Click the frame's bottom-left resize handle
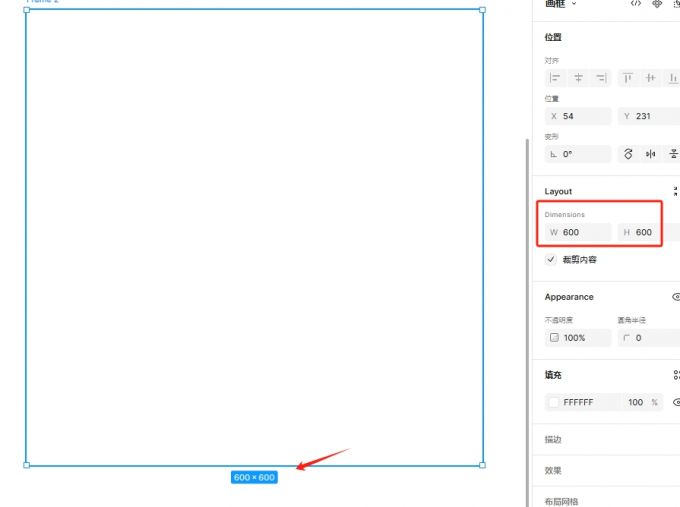The width and height of the screenshot is (680, 507). 26,465
